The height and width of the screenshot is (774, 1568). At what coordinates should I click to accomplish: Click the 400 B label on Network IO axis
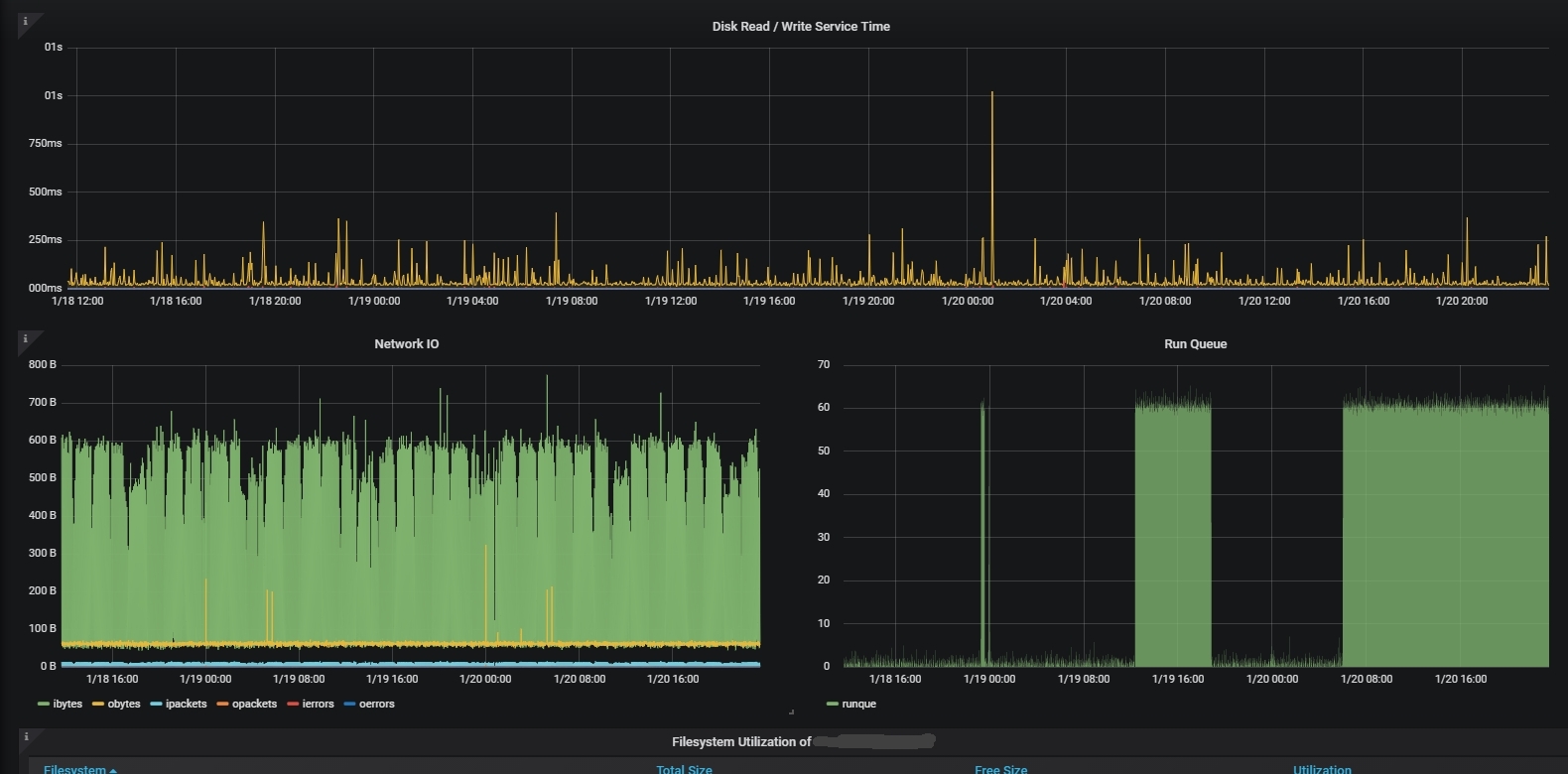tap(43, 515)
